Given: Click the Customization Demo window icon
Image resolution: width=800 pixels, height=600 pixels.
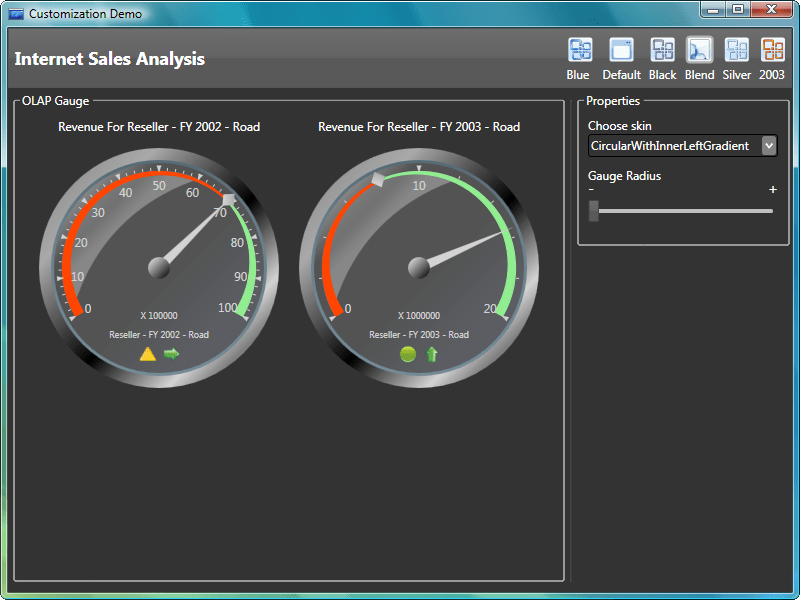Looking at the screenshot, I should [x=16, y=14].
